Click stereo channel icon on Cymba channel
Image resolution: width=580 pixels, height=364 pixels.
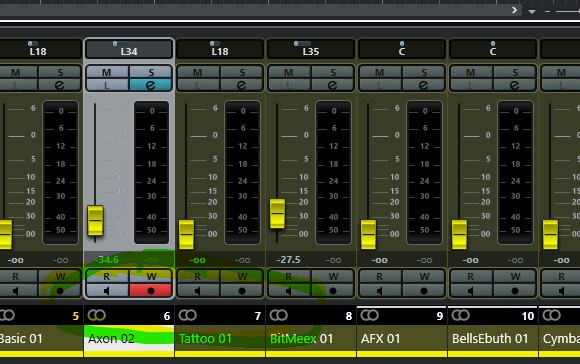click(x=552, y=315)
